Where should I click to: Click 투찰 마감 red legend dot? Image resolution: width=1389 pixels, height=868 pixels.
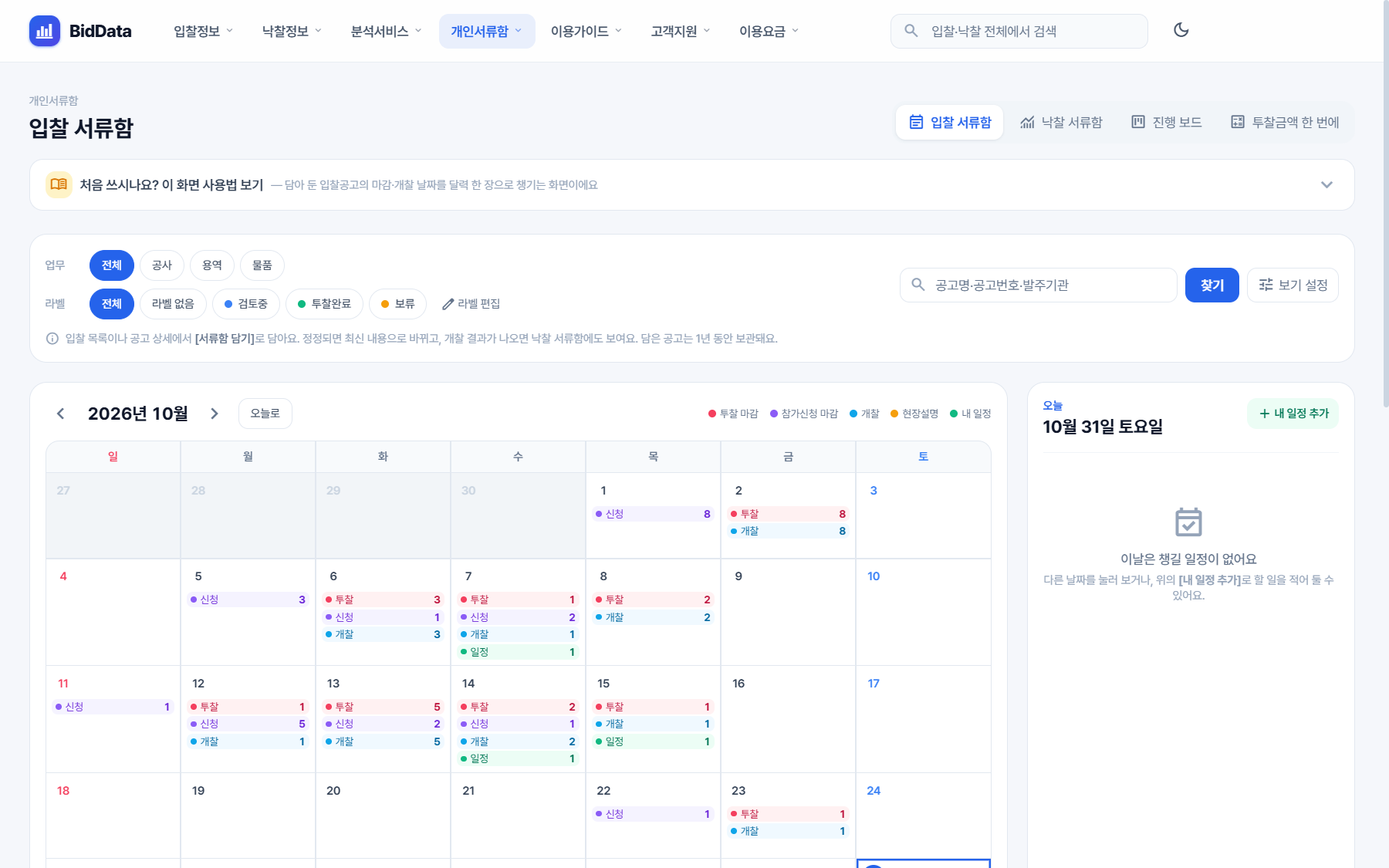(712, 414)
